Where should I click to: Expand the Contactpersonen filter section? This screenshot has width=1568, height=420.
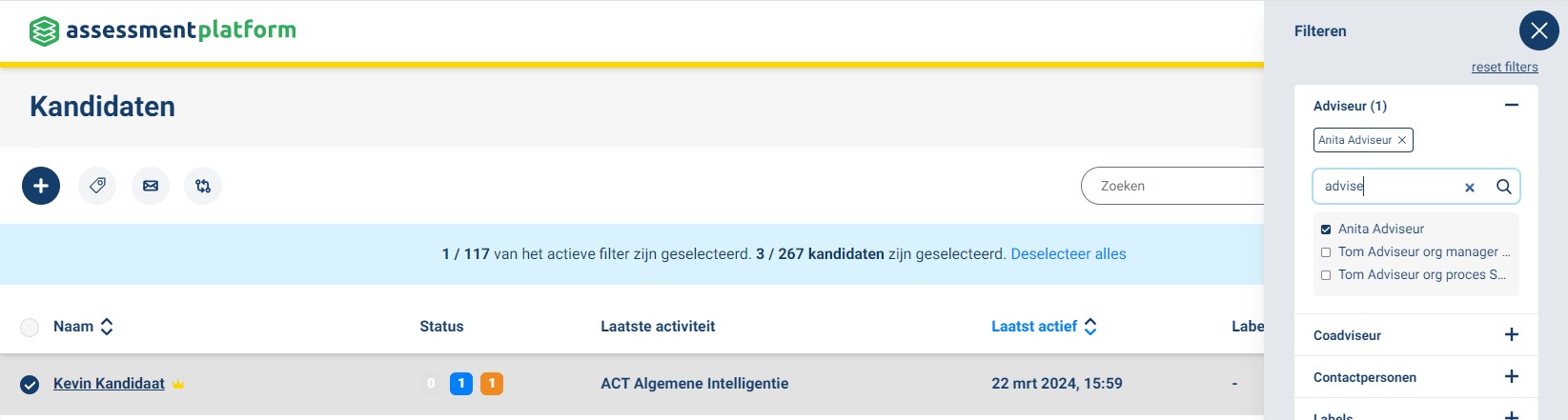1512,376
